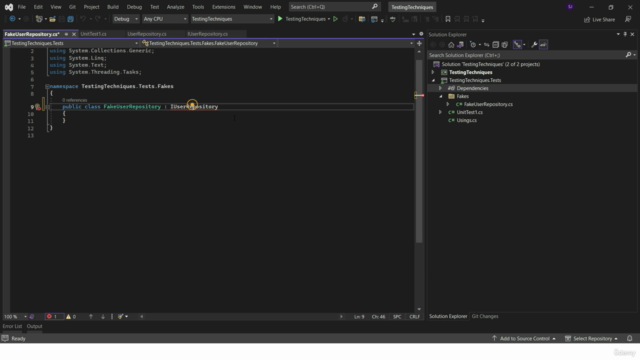Collapse the namespace outlining toggle

pos(47,87)
